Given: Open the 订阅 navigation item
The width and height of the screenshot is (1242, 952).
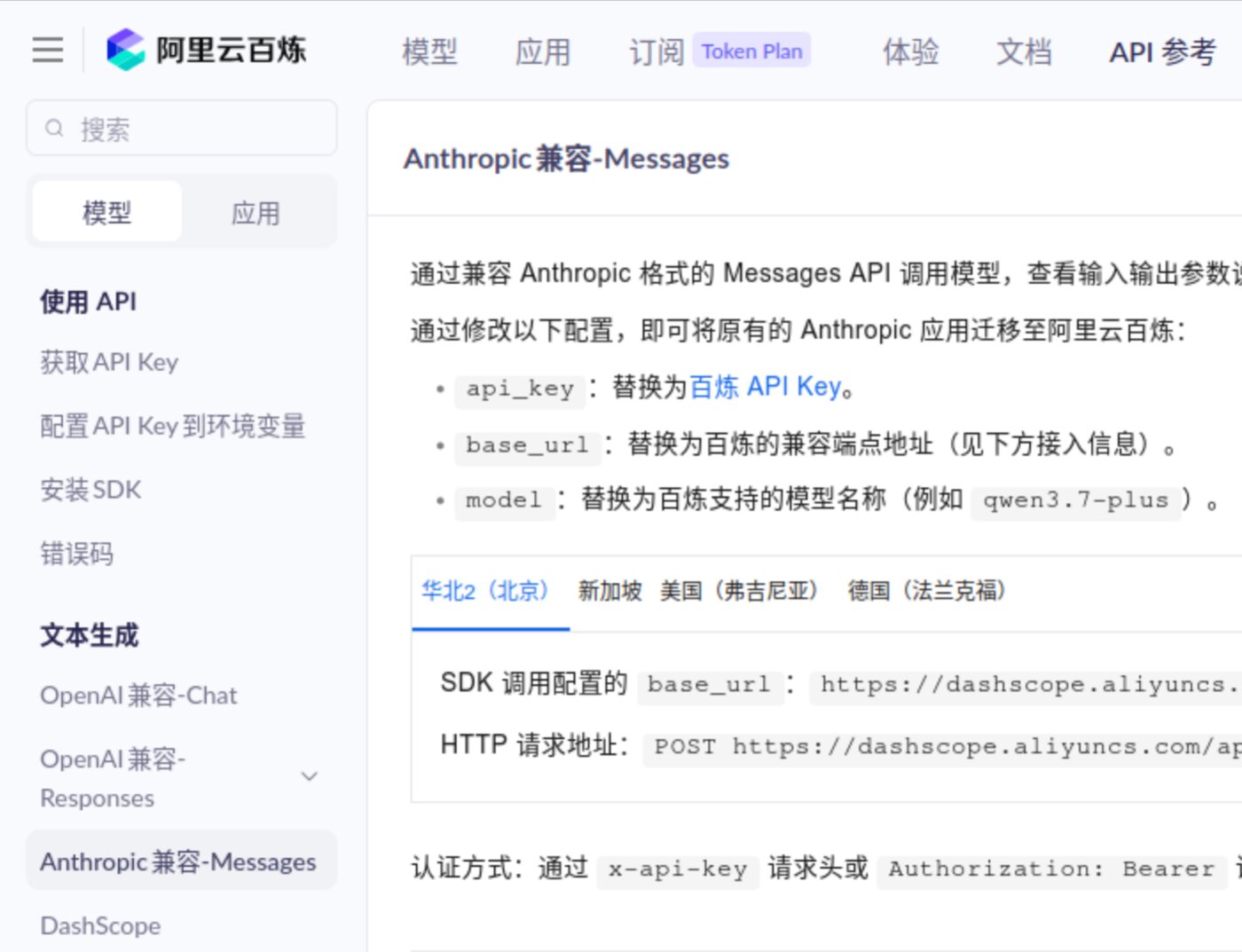Looking at the screenshot, I should [x=656, y=51].
